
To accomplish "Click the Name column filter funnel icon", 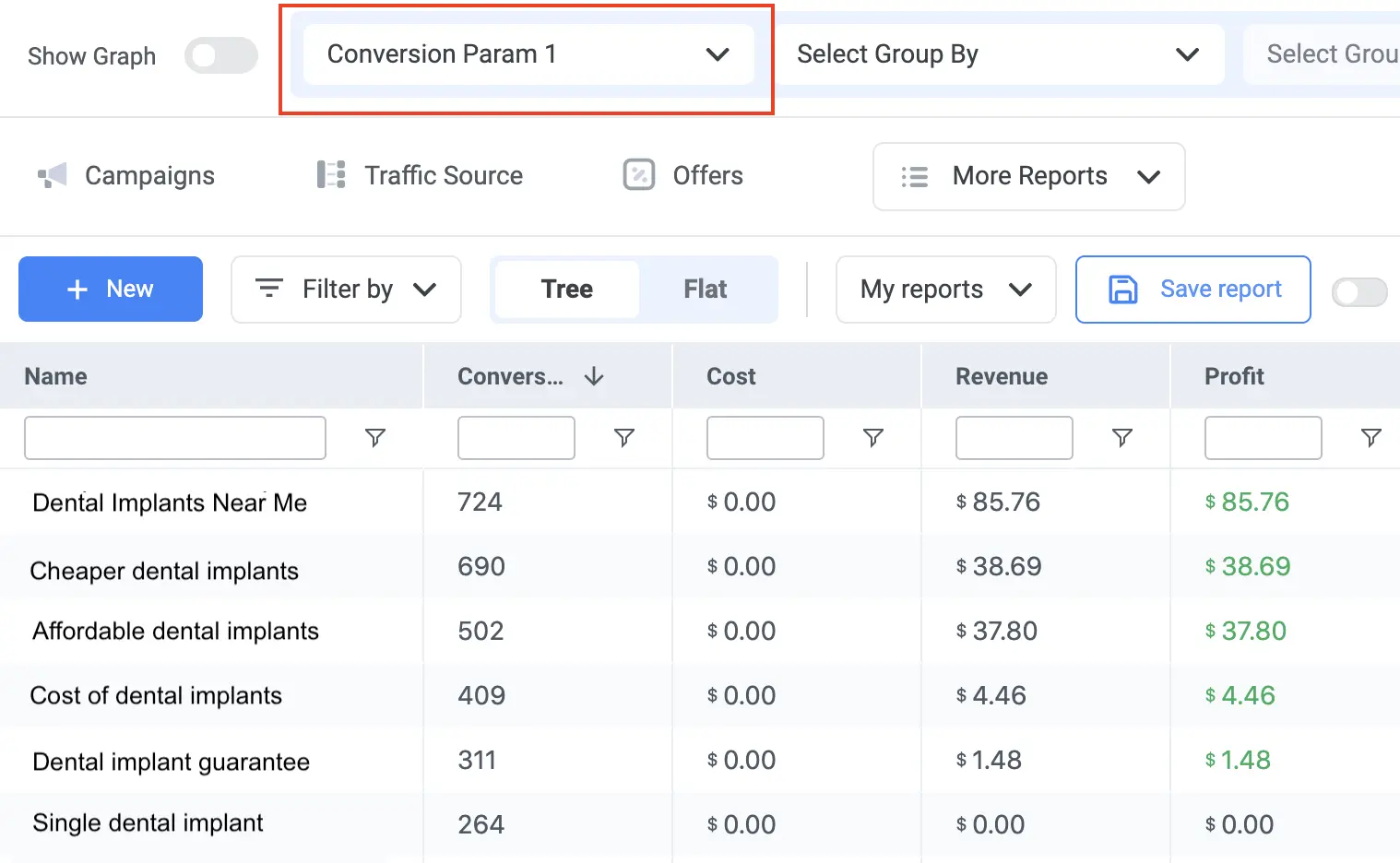I will [375, 438].
